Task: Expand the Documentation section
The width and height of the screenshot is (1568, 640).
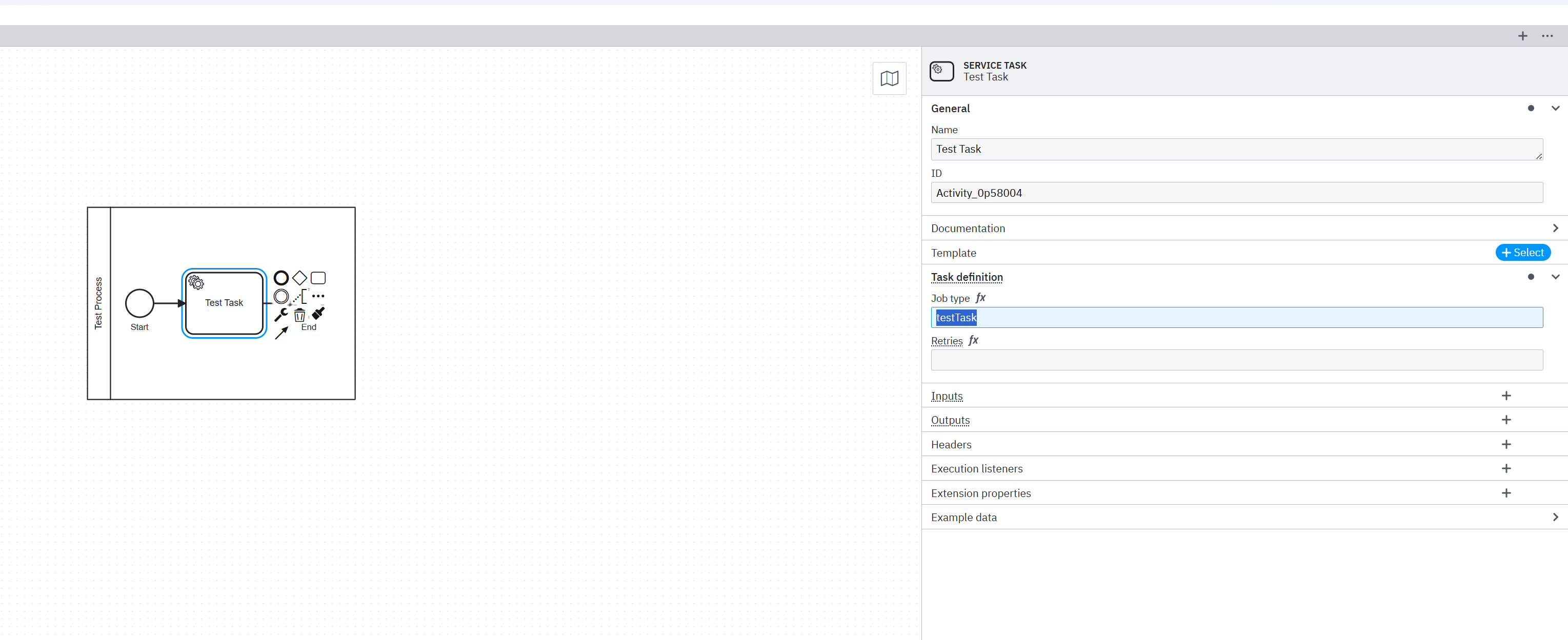Action: pos(1555,228)
